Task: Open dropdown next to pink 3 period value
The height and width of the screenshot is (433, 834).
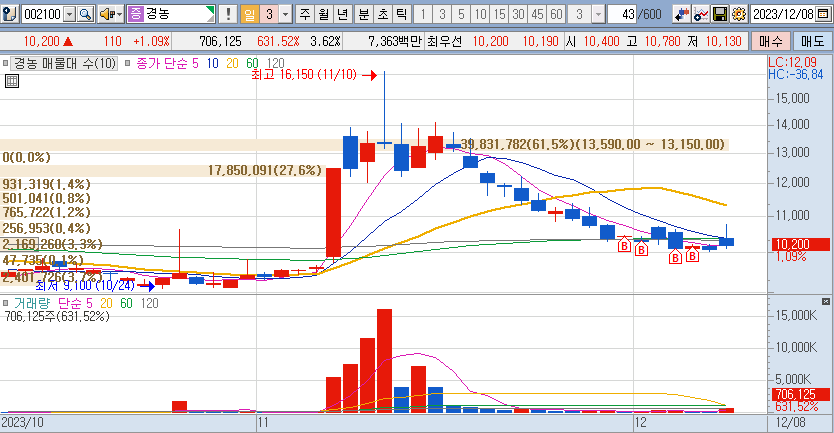Action: 286,14
